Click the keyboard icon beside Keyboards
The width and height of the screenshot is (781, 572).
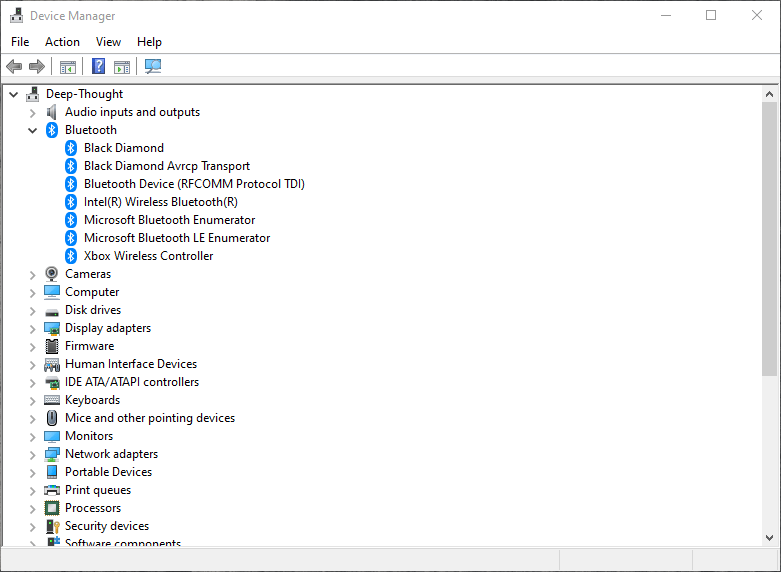pyautogui.click(x=52, y=400)
